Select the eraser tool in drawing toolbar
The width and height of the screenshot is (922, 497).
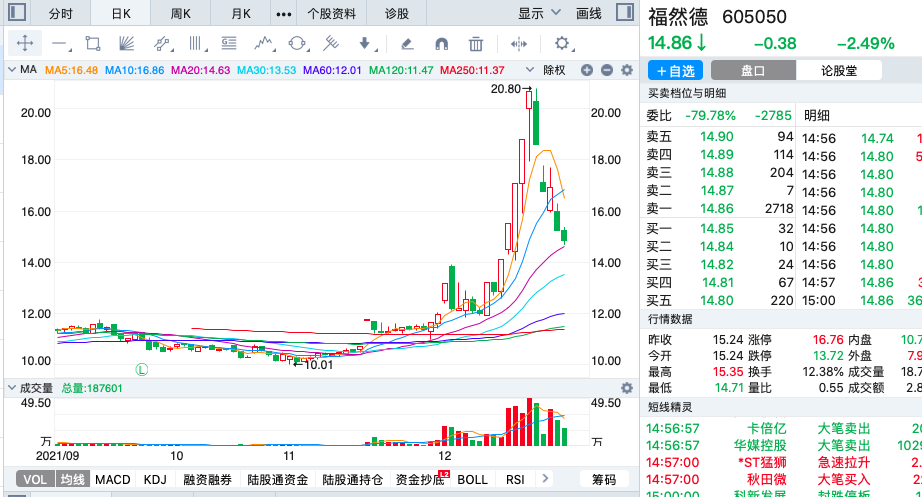click(x=407, y=44)
